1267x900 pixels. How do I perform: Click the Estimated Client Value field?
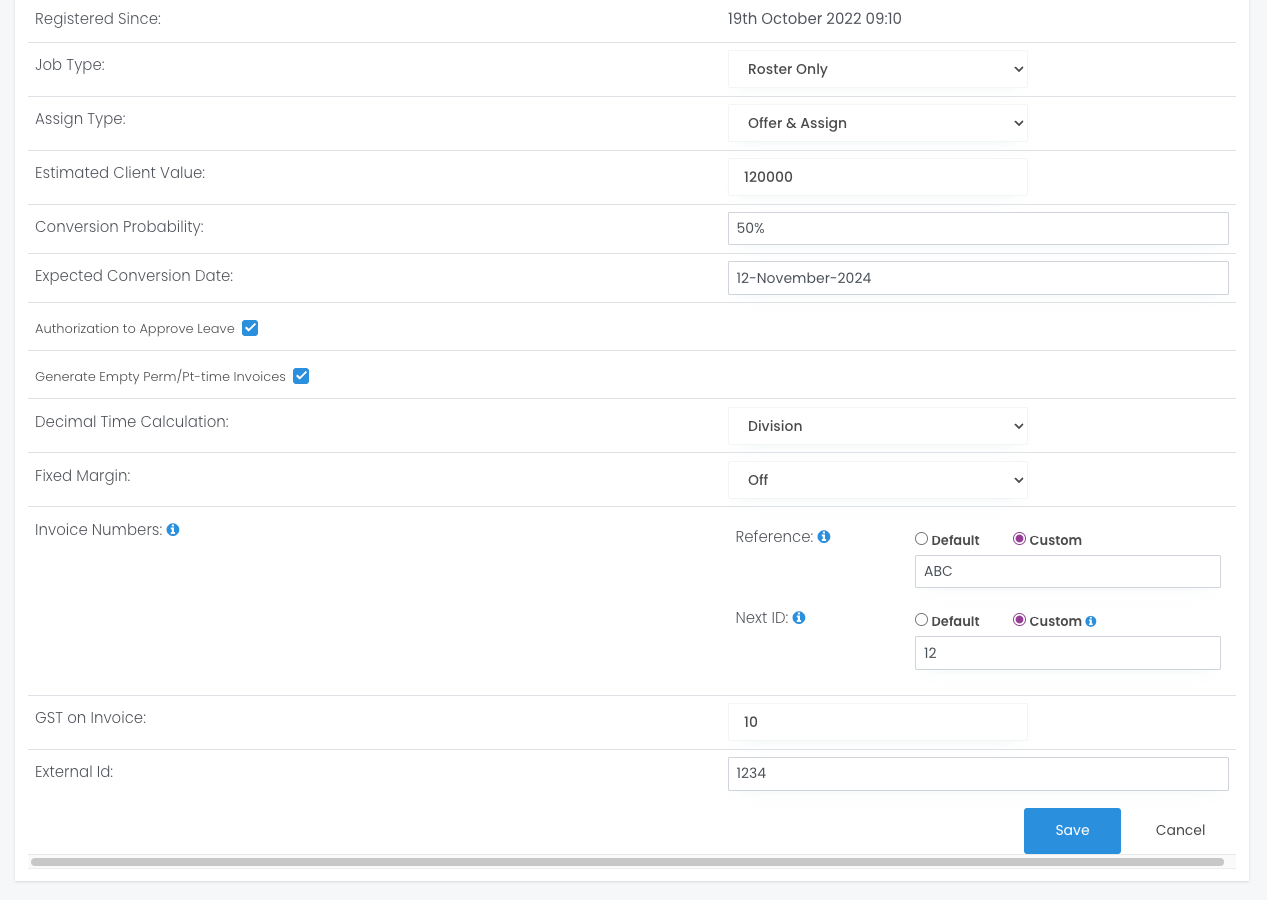pos(877,177)
